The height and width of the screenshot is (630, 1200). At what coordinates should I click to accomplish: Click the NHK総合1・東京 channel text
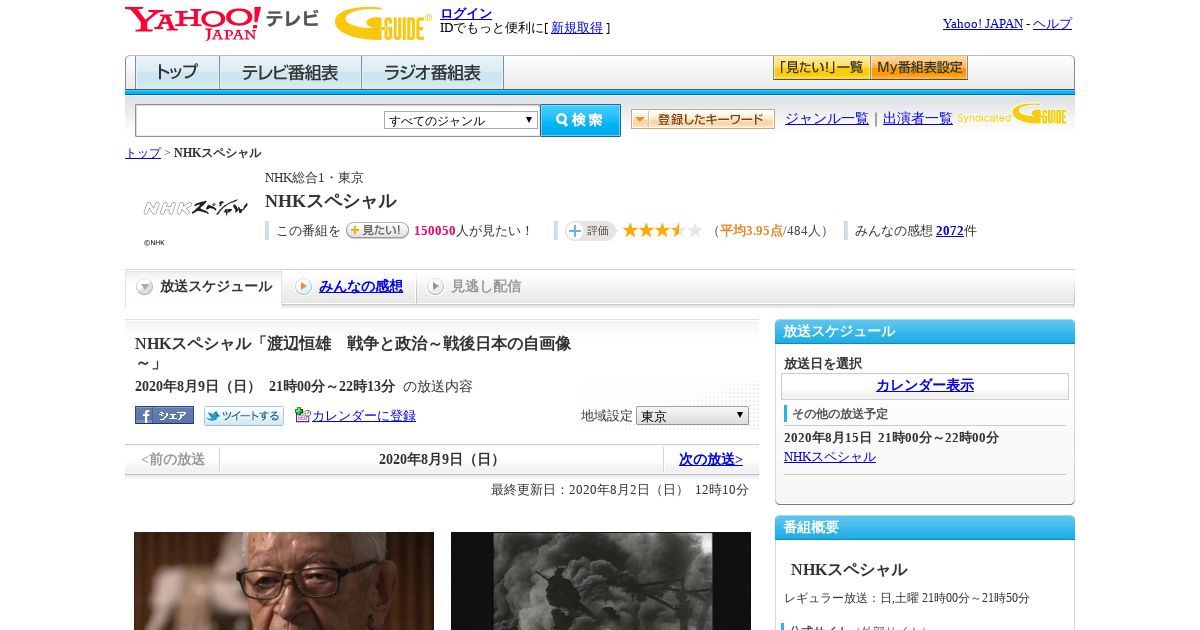[x=314, y=178]
